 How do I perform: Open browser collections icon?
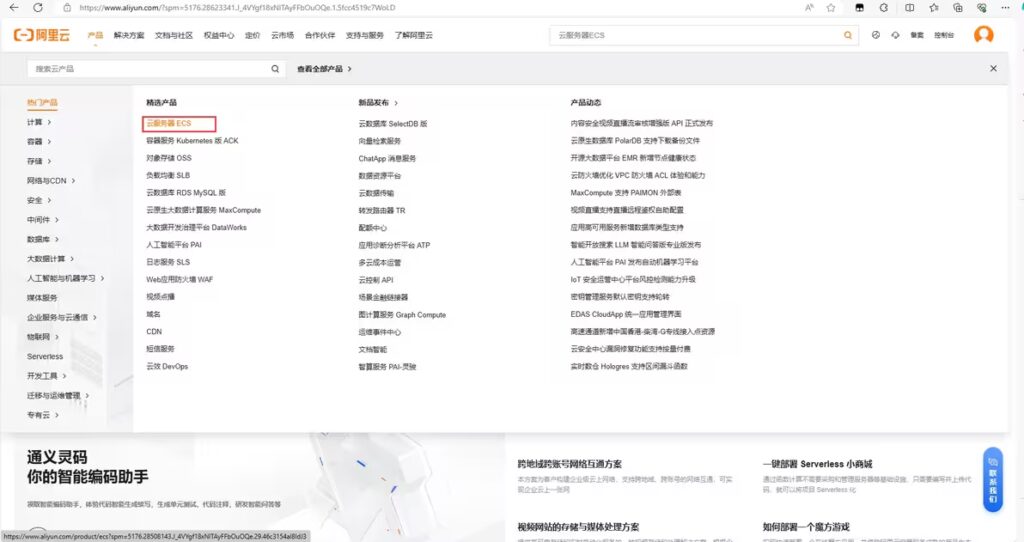coord(958,8)
